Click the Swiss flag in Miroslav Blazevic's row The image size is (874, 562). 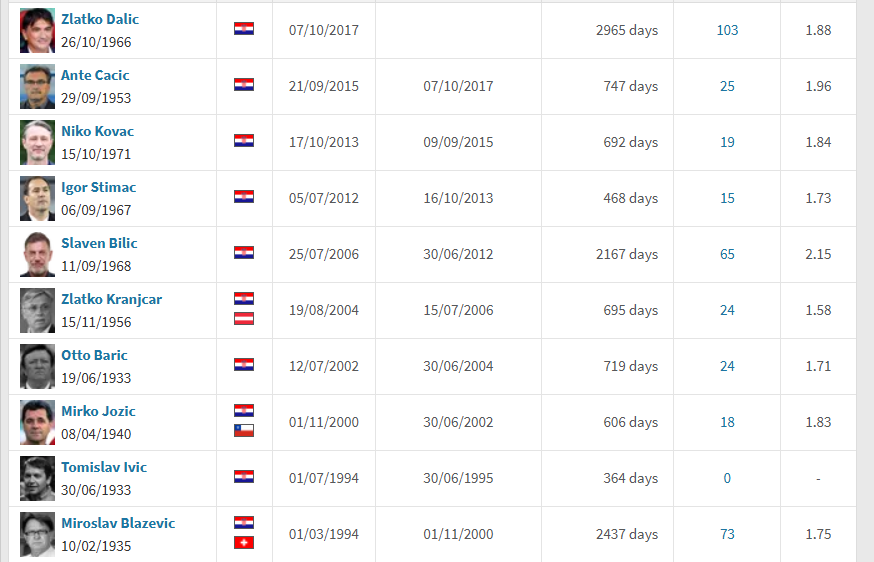click(244, 543)
